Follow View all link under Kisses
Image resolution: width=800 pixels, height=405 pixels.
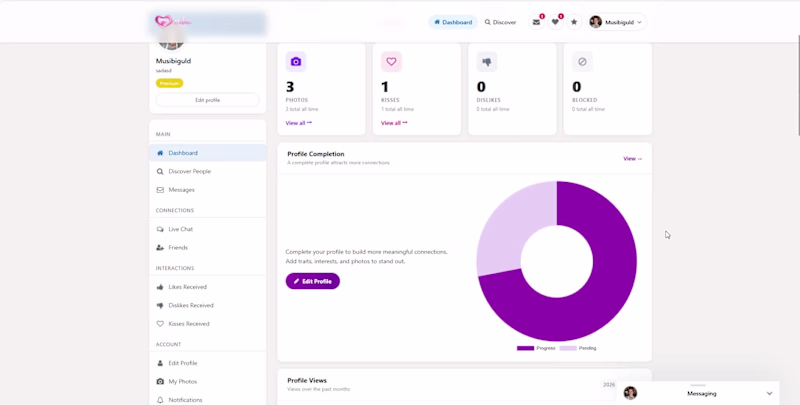394,123
